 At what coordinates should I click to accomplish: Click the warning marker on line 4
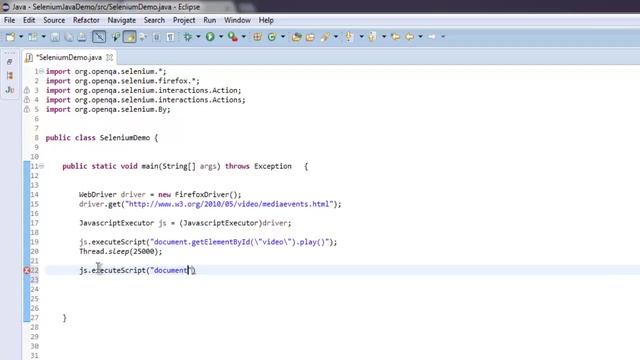pyautogui.click(x=27, y=100)
